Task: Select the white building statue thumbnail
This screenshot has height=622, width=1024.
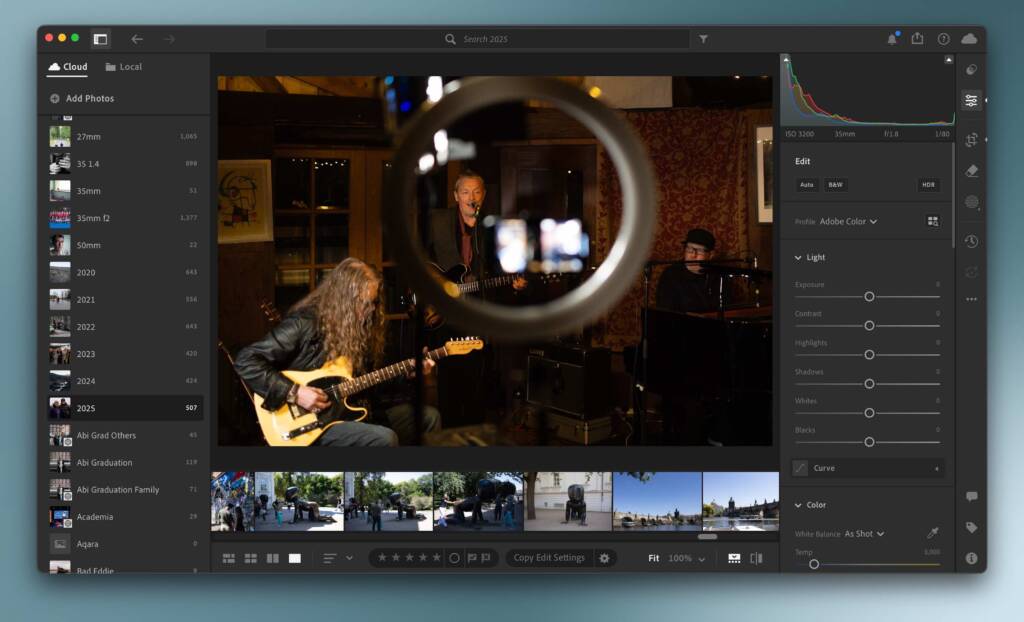Action: coord(568,501)
